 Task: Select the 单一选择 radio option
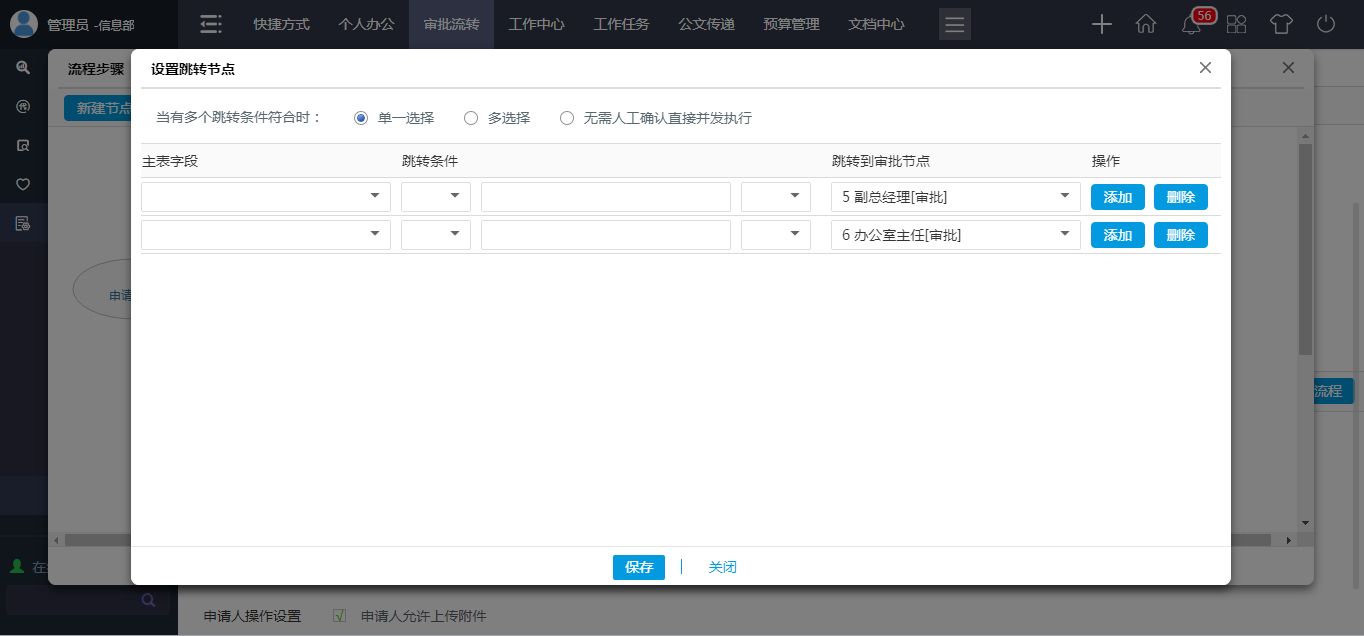(x=361, y=118)
